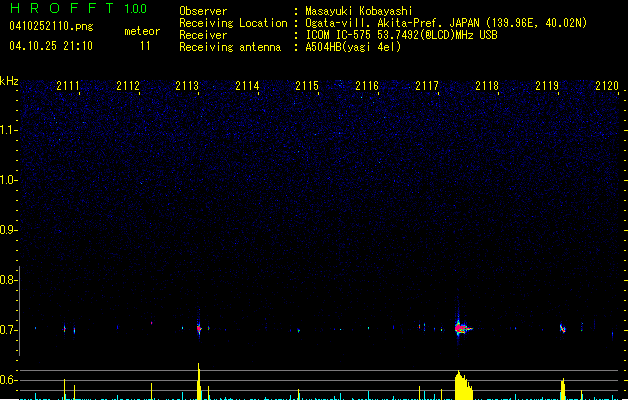Viewport: 629px width, 400px height.
Task: Click the 0.8 kHz frequency tick label
Action: pos(8,280)
